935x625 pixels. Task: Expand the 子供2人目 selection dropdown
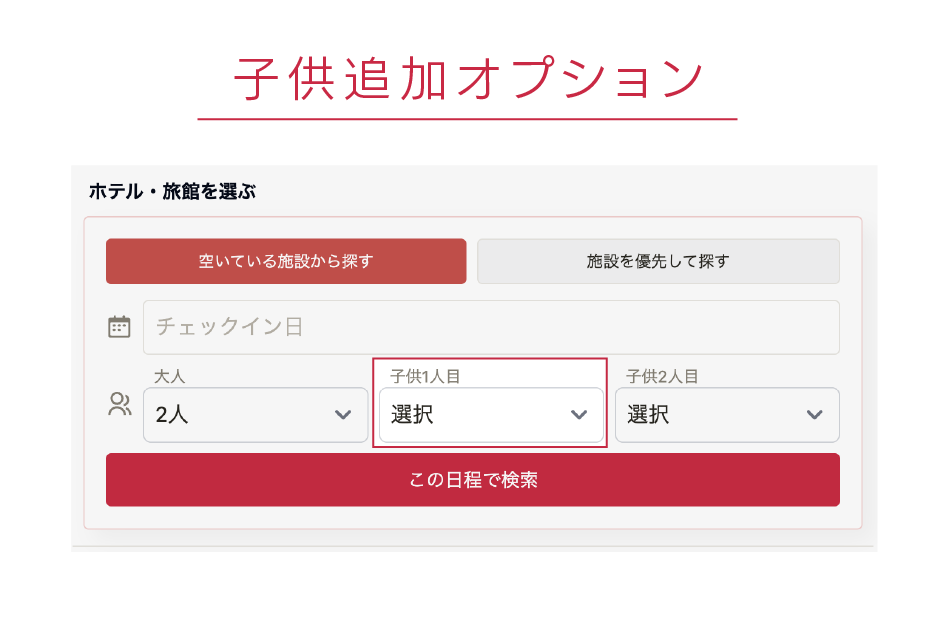pyautogui.click(x=727, y=415)
